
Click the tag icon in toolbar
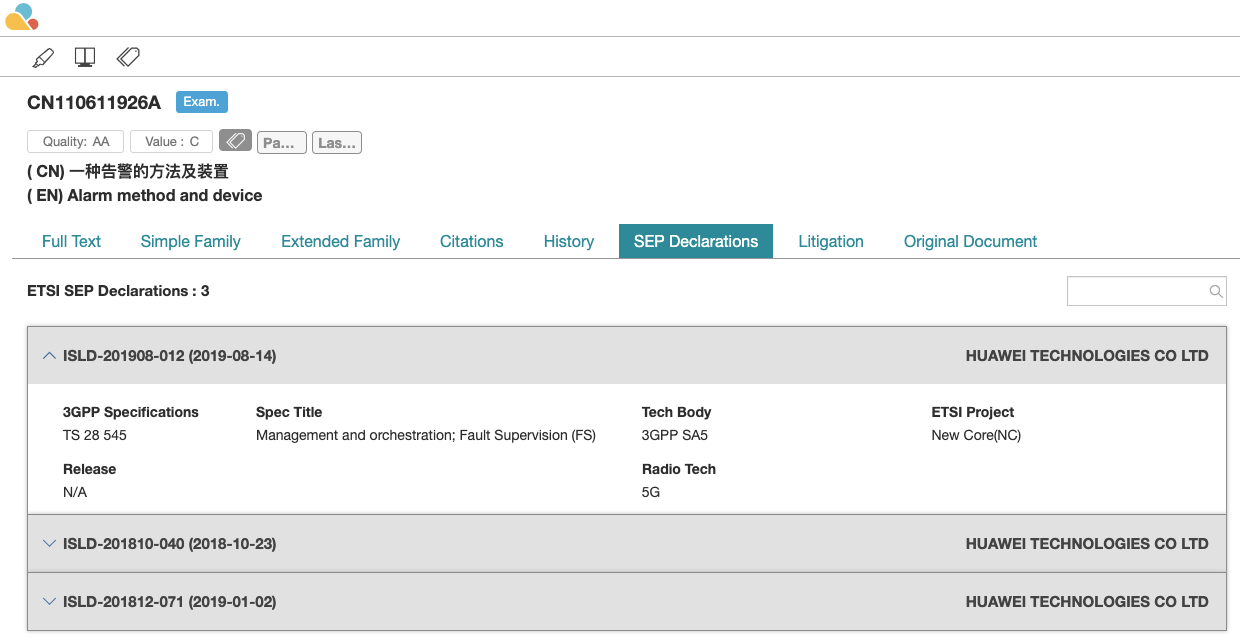coord(128,57)
